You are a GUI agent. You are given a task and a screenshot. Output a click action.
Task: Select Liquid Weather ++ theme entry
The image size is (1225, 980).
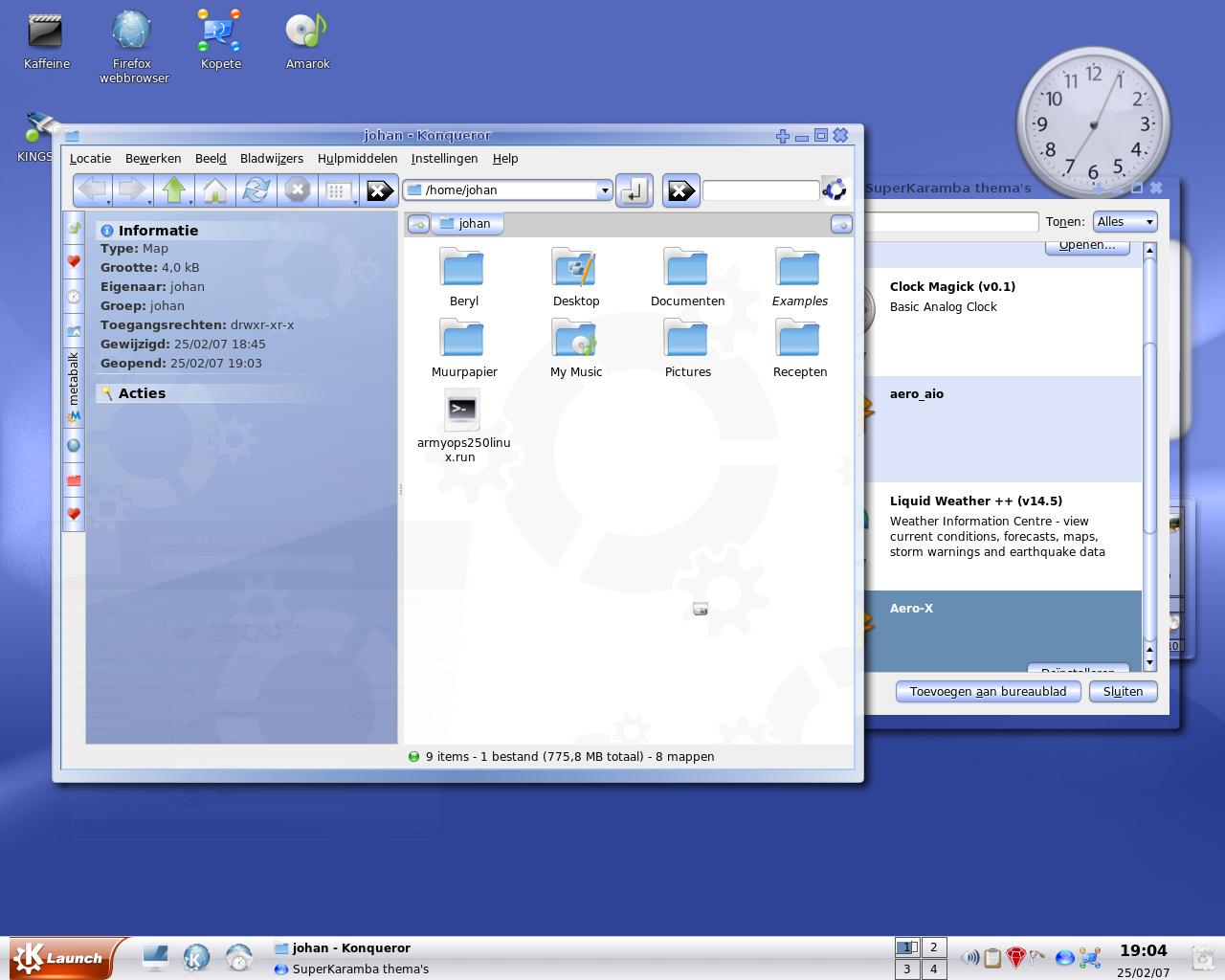point(1002,536)
